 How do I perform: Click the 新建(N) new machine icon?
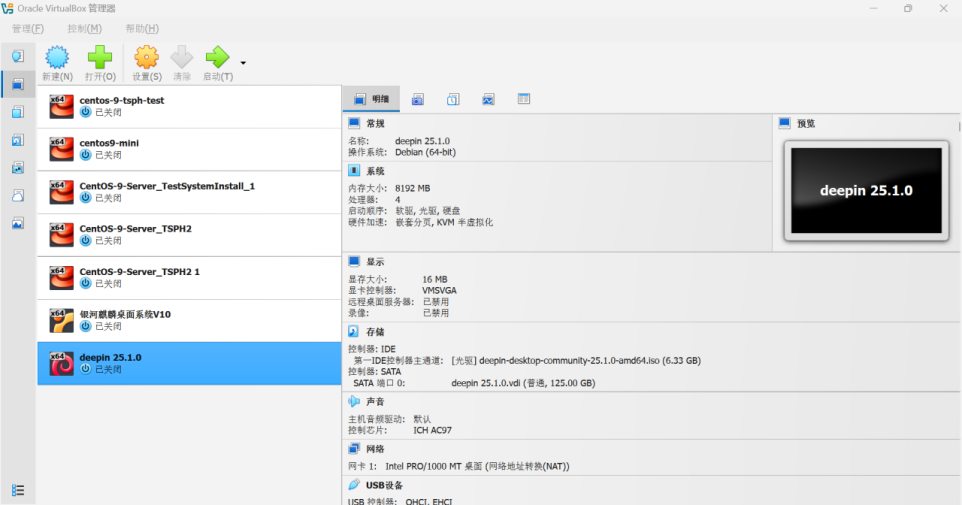point(57,57)
